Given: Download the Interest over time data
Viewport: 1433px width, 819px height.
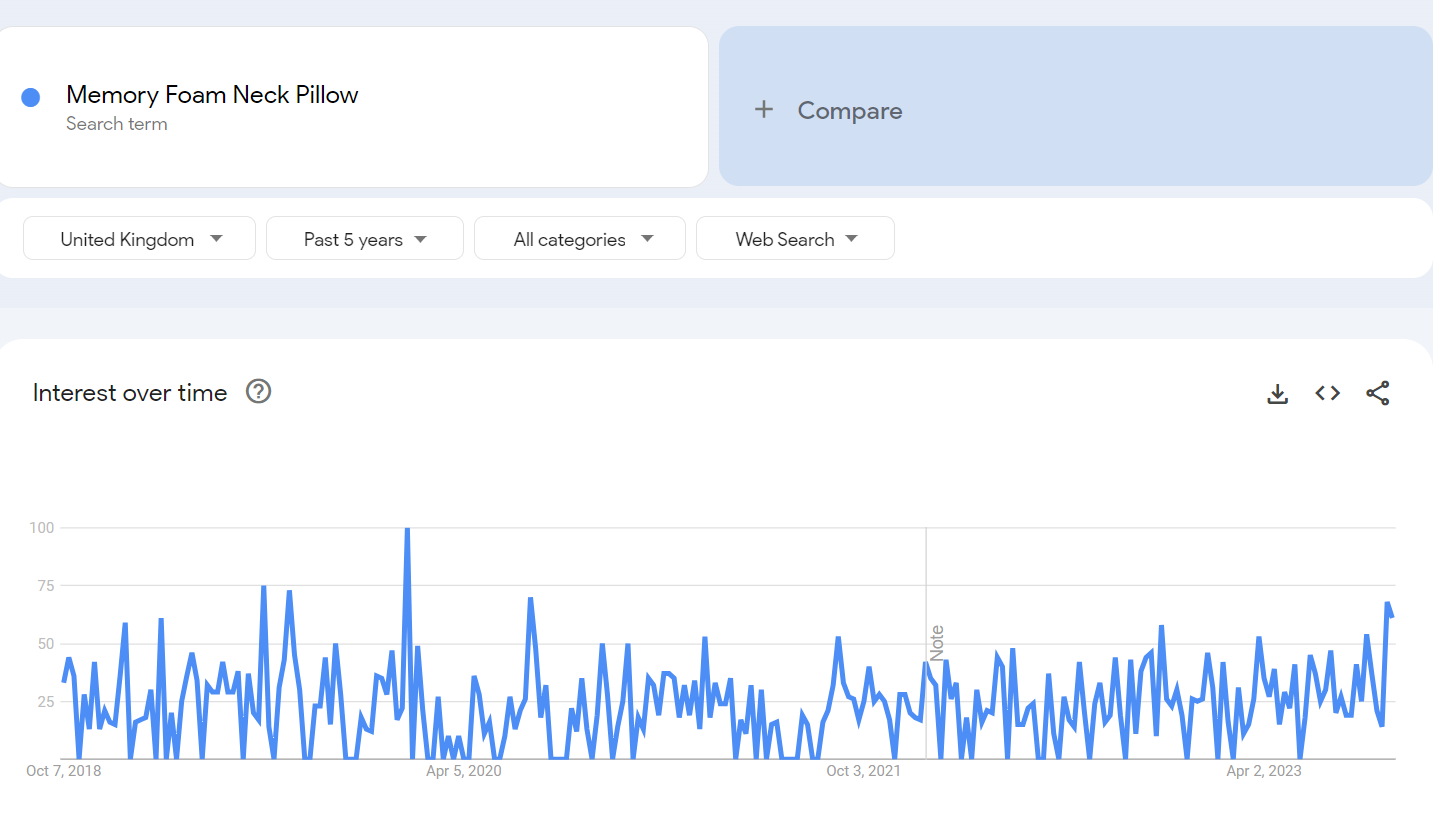Looking at the screenshot, I should [1277, 394].
